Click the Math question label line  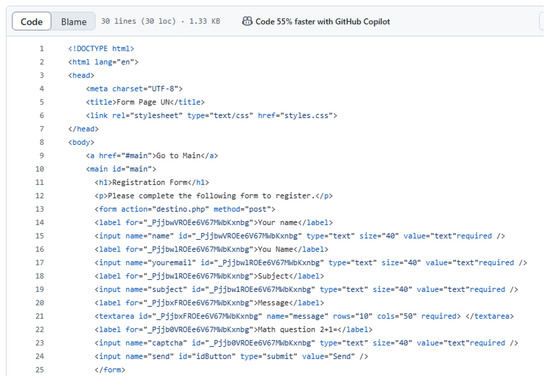point(233,329)
